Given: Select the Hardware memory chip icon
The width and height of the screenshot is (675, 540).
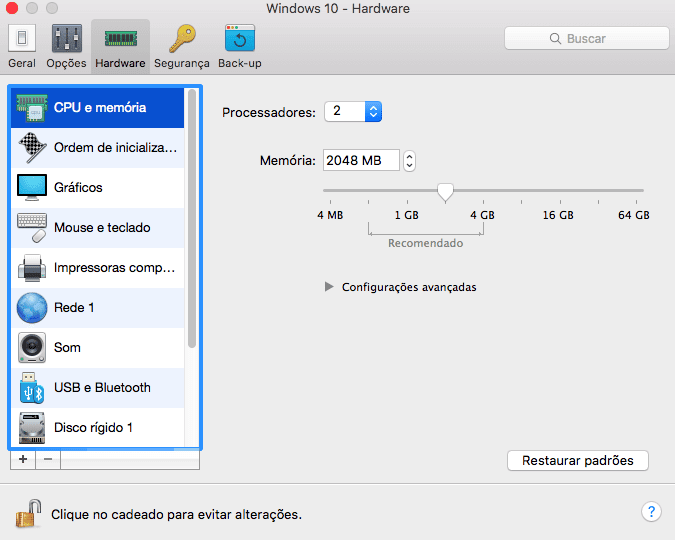Looking at the screenshot, I should 121,38.
